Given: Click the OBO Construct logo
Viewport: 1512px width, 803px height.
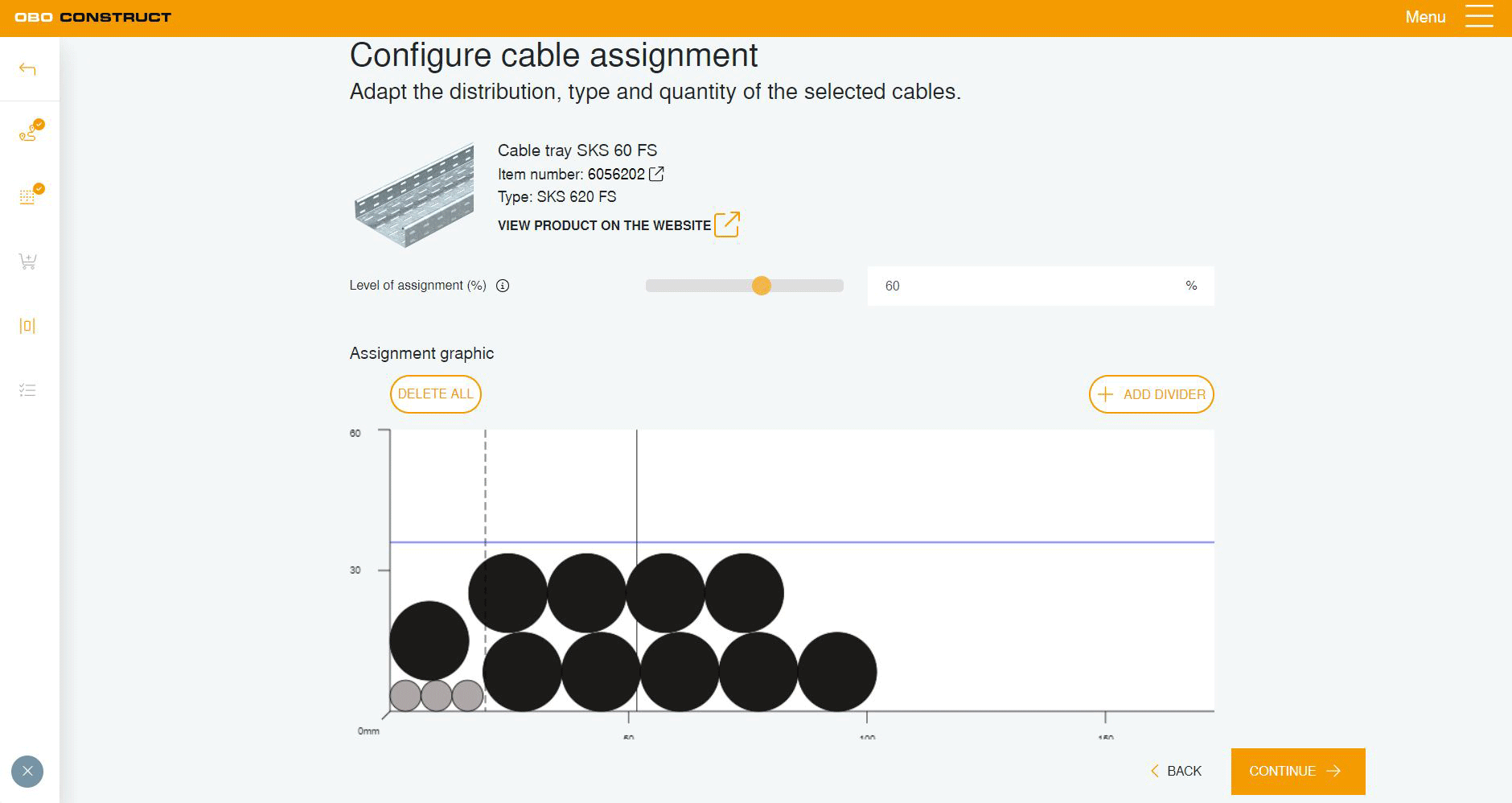Looking at the screenshot, I should click(93, 17).
